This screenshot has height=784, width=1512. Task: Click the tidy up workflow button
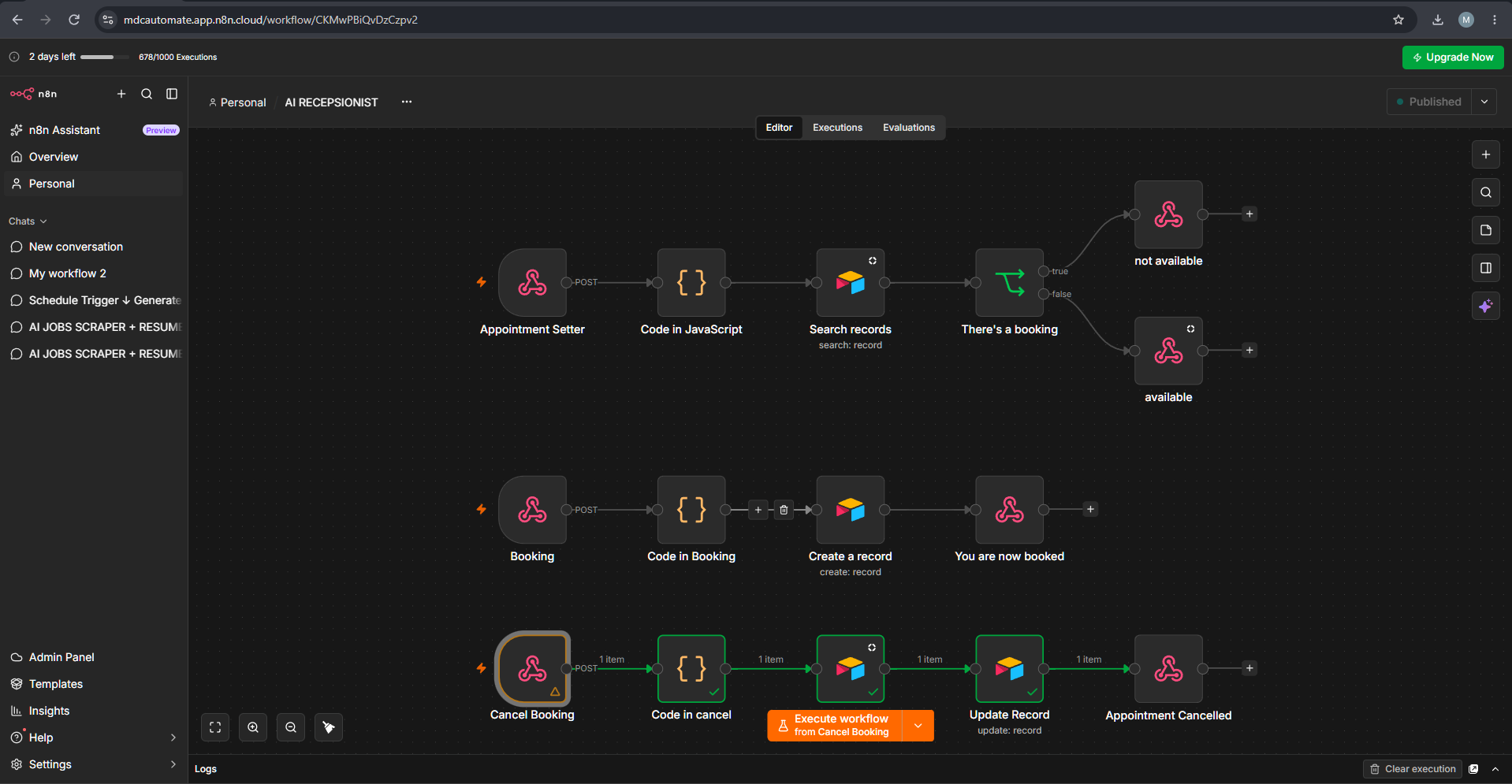coord(329,727)
